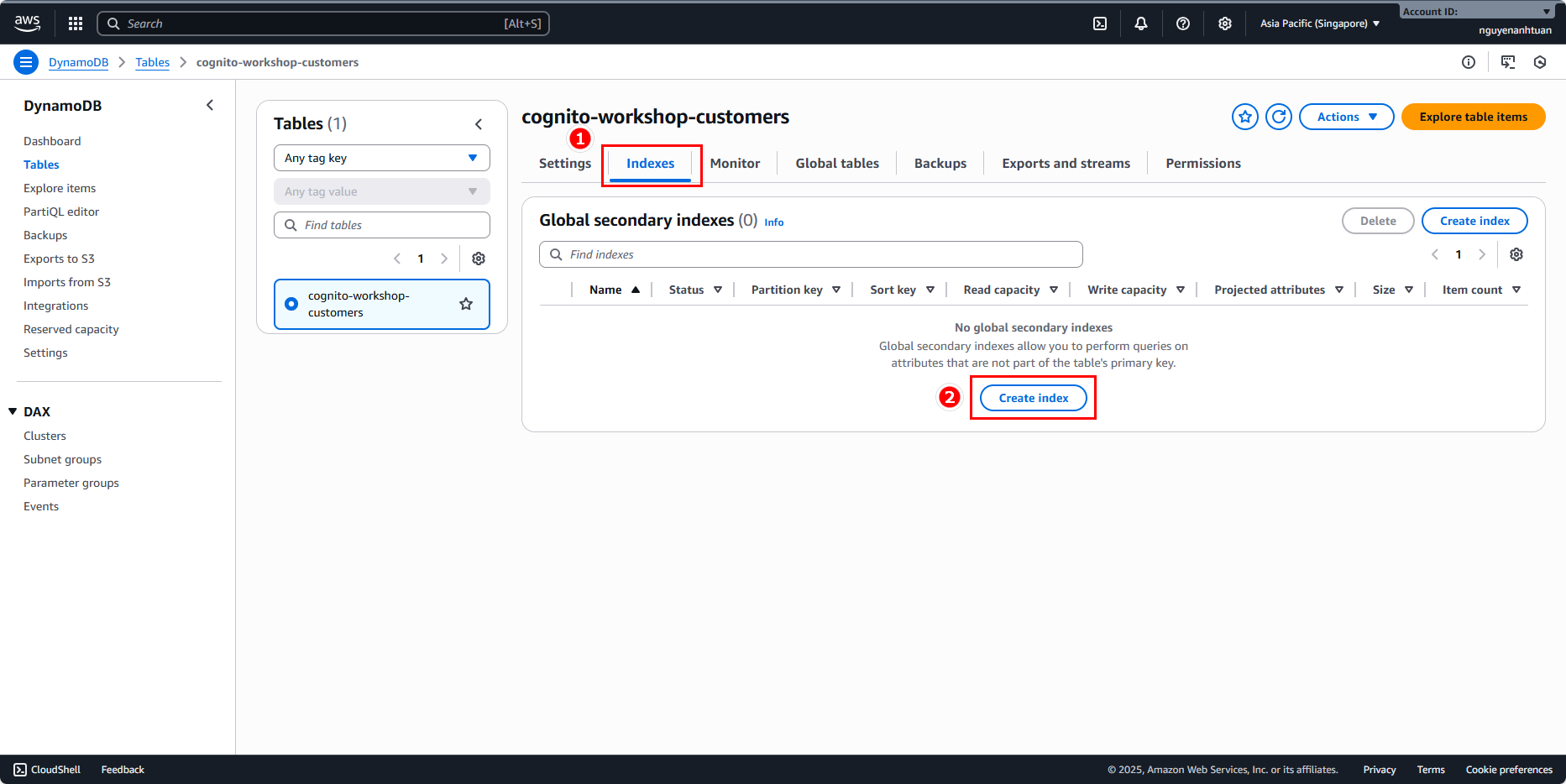This screenshot has height=784, width=1566.
Task: Refresh the table with the reload icon
Action: coord(1279,117)
